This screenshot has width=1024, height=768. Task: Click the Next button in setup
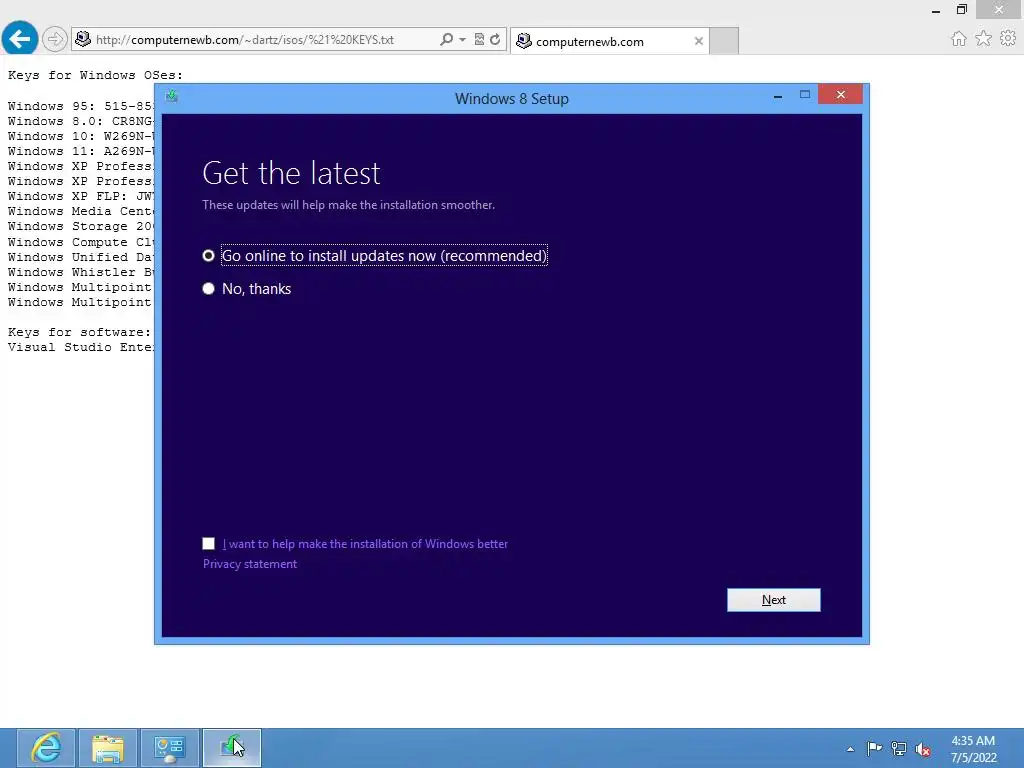(773, 600)
